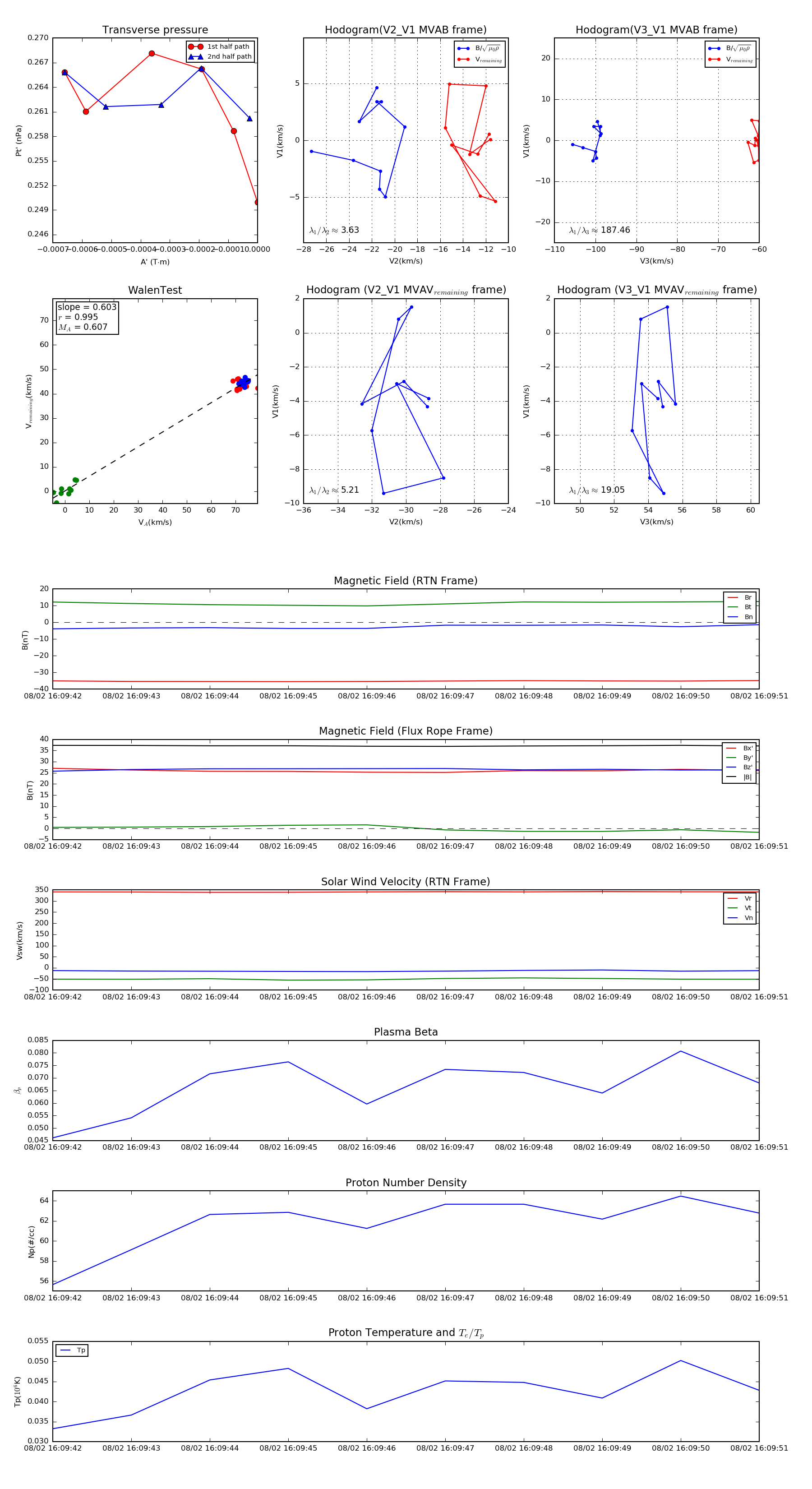Select the '1st half path' legend entry
The height and width of the screenshot is (1489, 812).
tap(220, 47)
